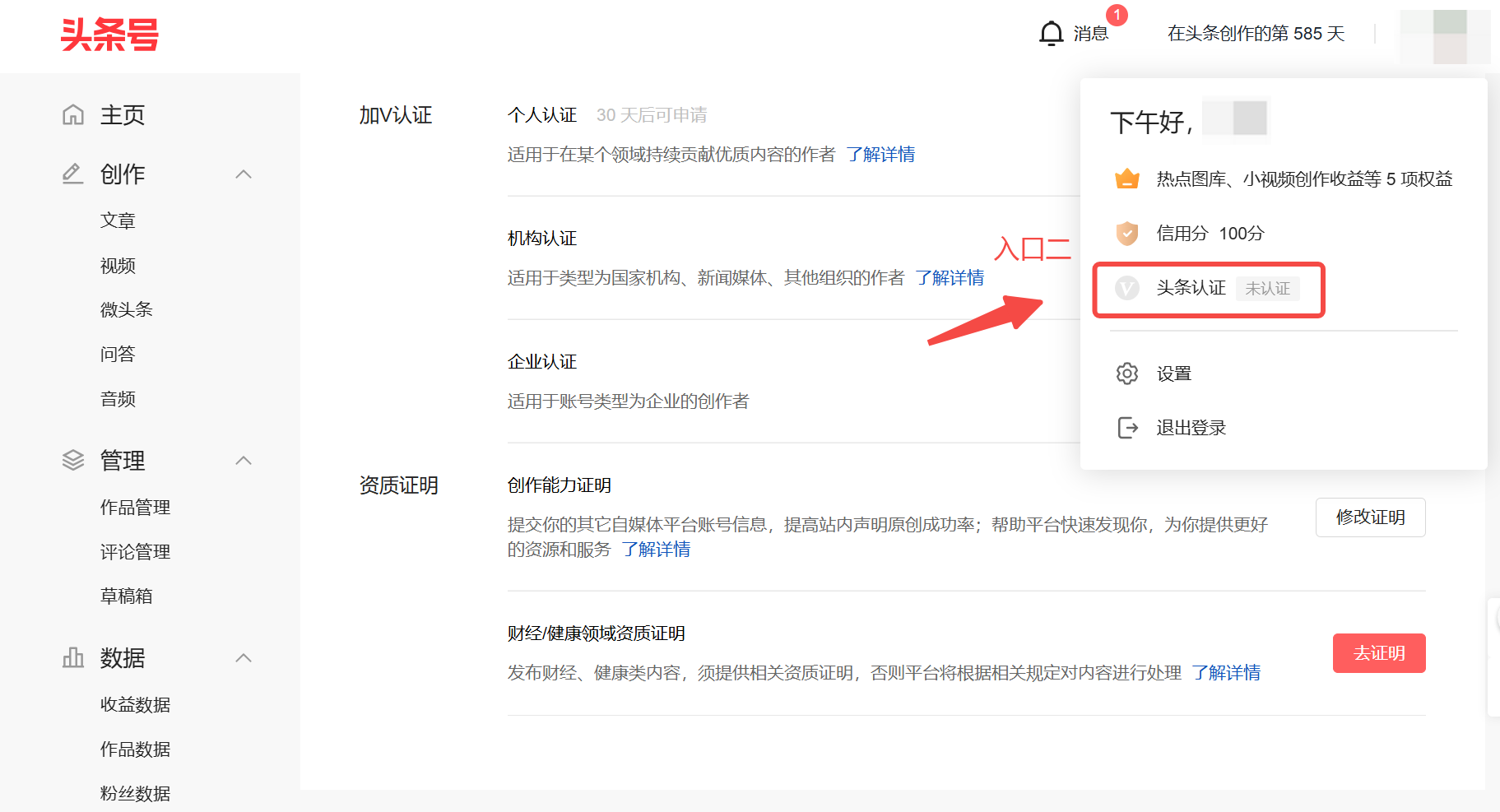Click 在头条创作的第 585 天 text
Image resolution: width=1500 pixels, height=812 pixels.
coord(1256,34)
